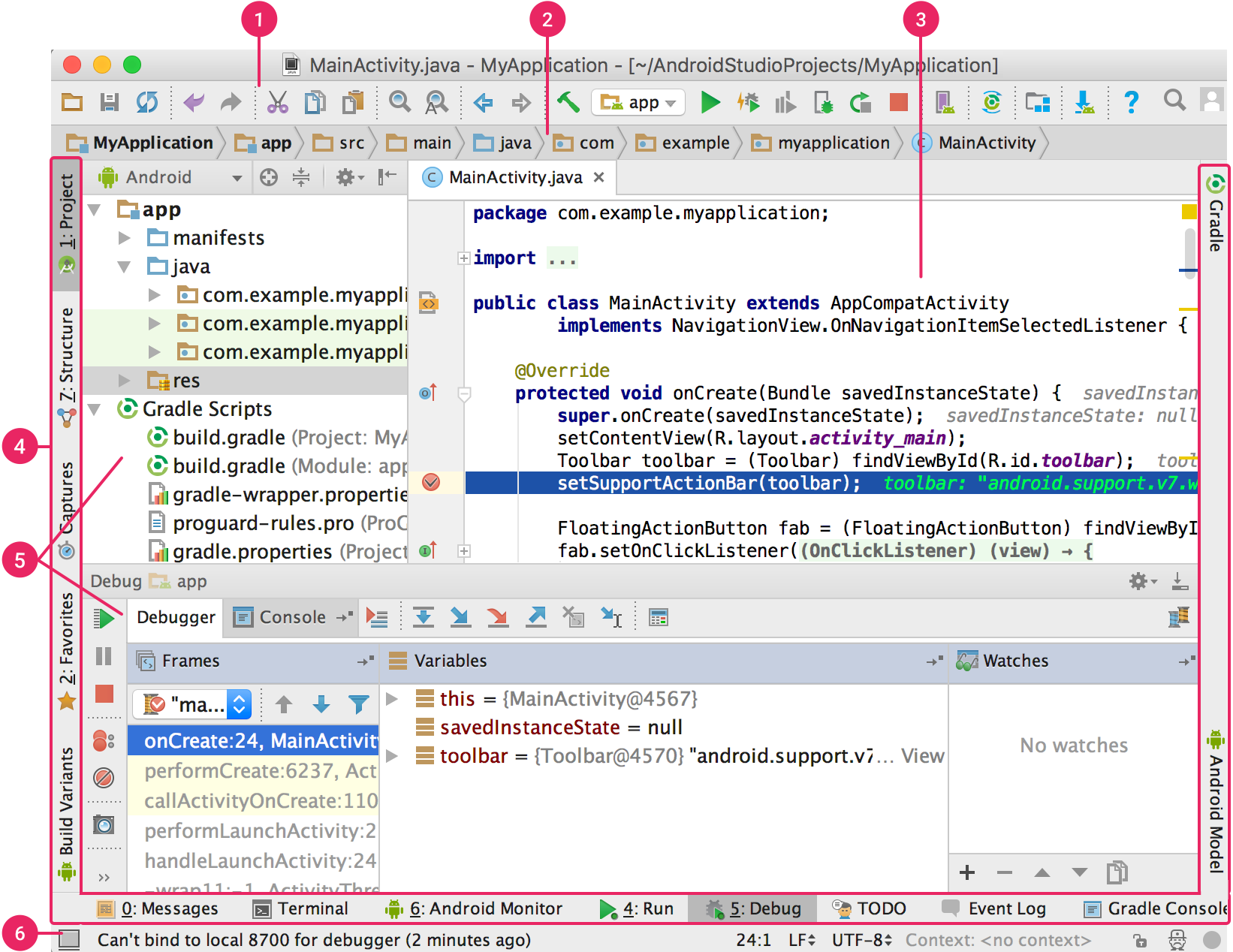The height and width of the screenshot is (952, 1233).
Task: Collapse the java folder in the Project view
Action: (125, 267)
